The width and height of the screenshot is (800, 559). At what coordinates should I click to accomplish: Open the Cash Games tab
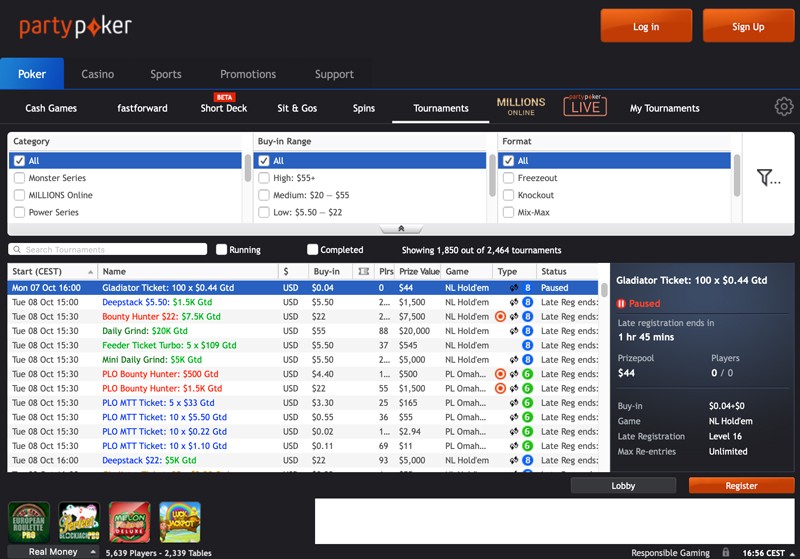pyautogui.click(x=51, y=108)
